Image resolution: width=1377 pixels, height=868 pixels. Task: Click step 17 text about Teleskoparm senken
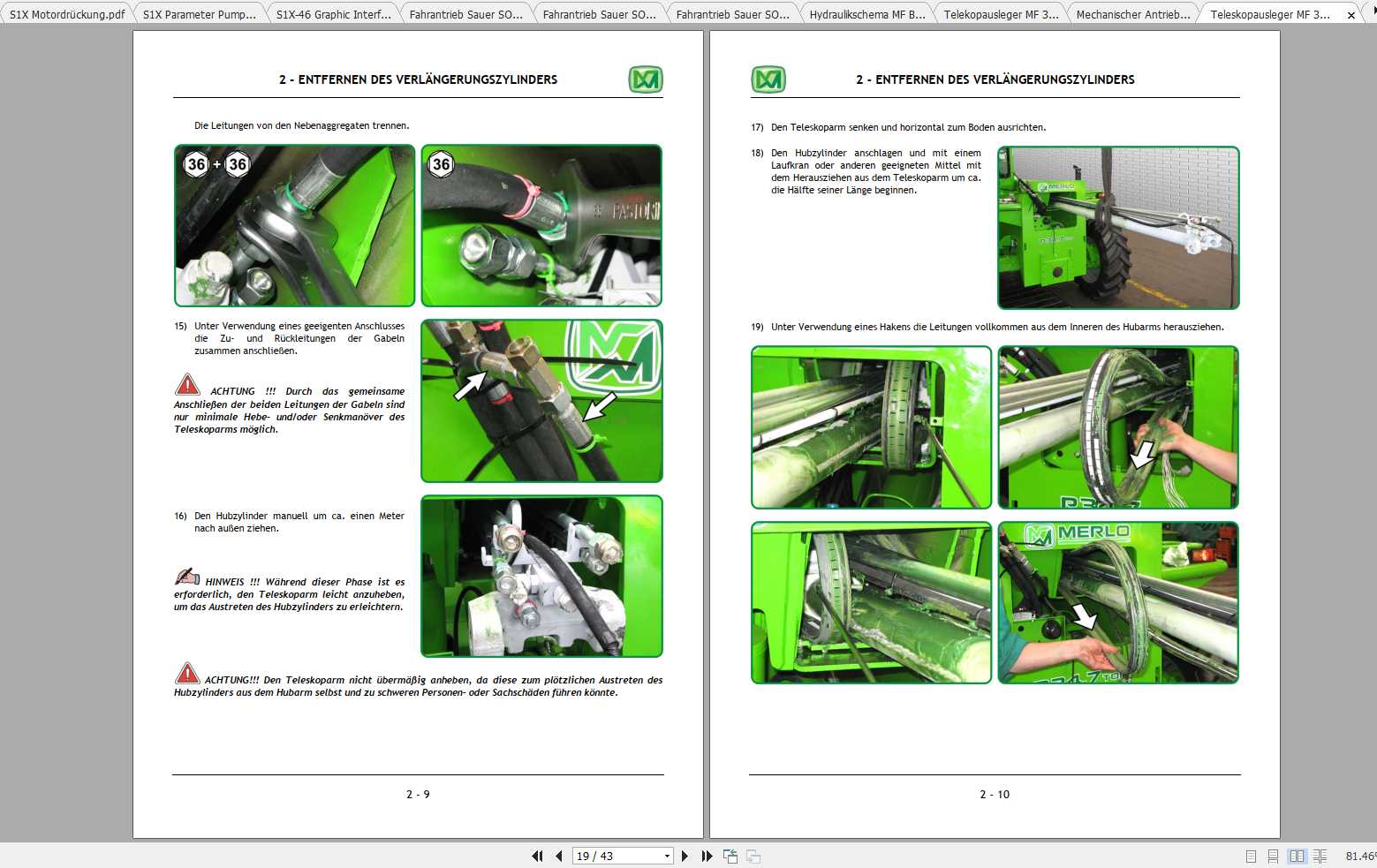(908, 127)
